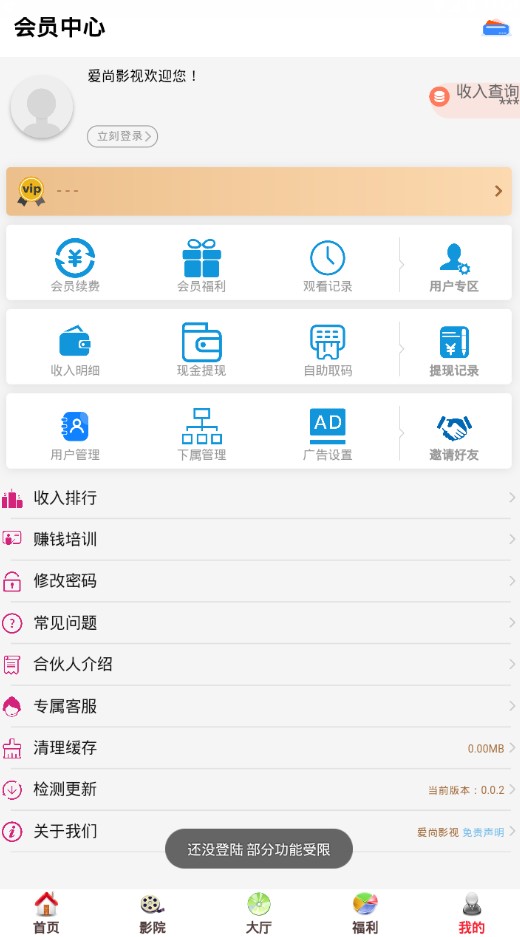Tap the 合伙人介绍 label

73,664
